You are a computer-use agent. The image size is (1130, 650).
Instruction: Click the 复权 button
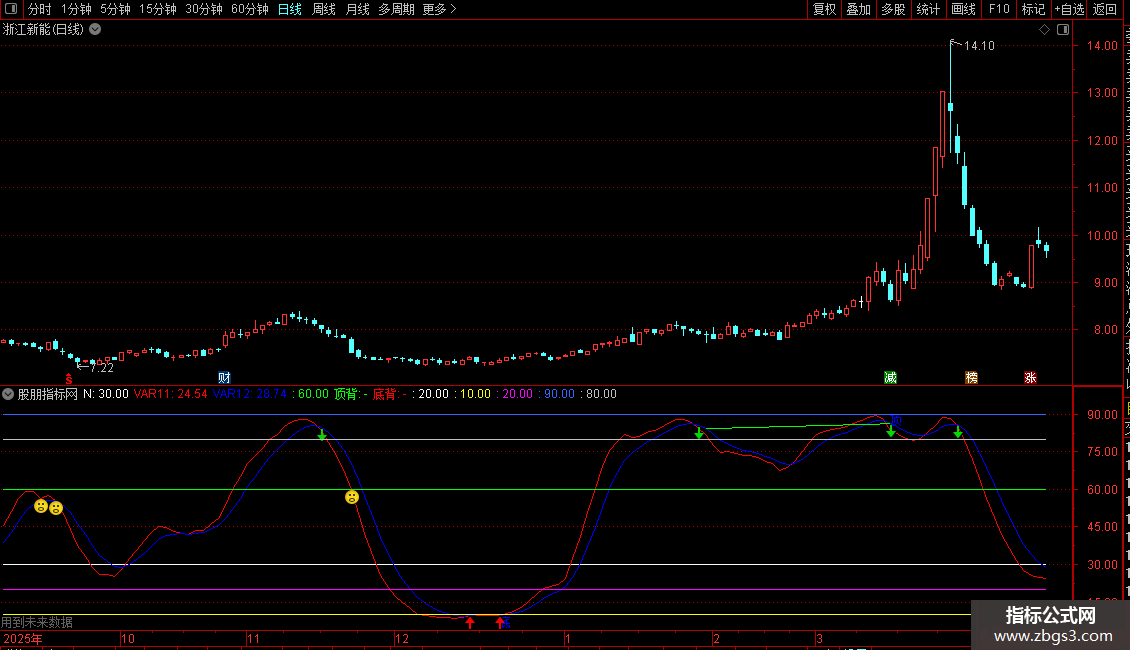[824, 9]
